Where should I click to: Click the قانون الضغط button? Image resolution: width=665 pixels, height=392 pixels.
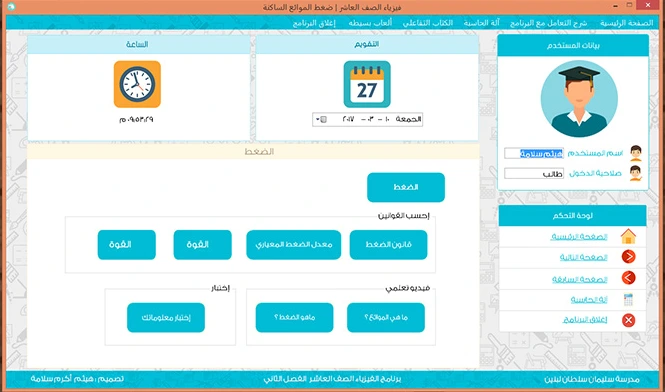(388, 245)
